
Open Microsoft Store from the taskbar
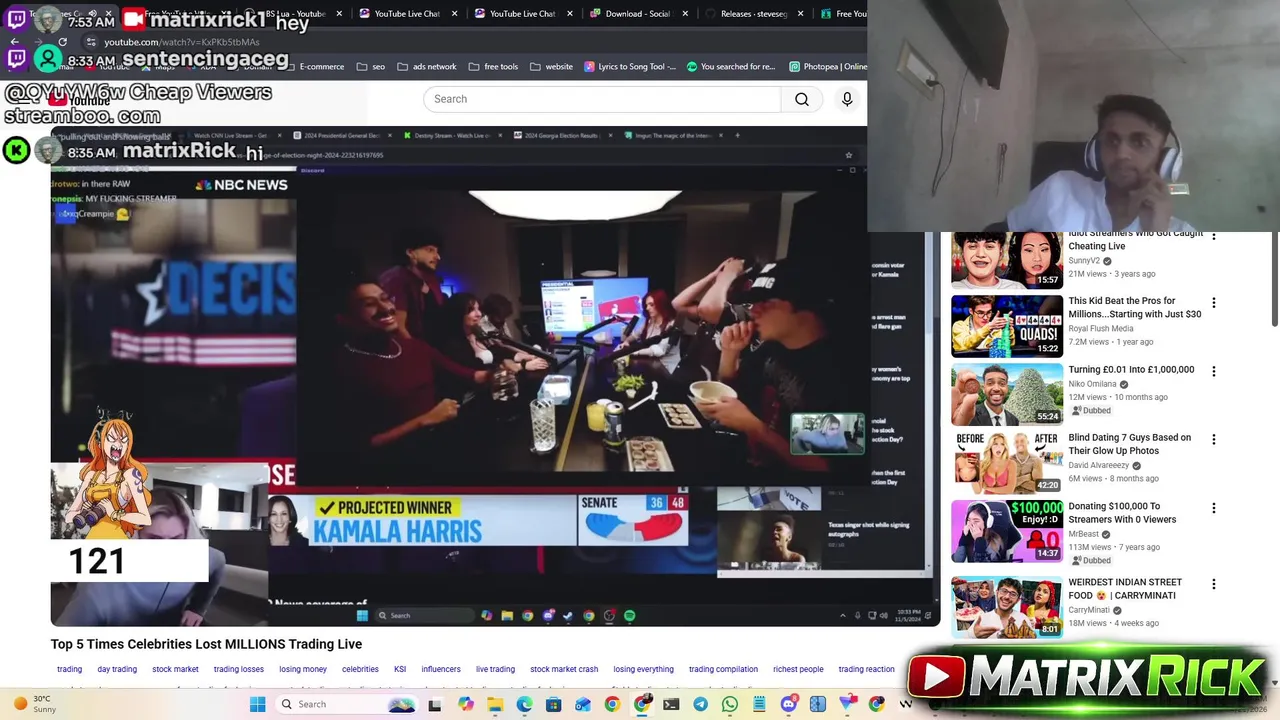[x=553, y=704]
